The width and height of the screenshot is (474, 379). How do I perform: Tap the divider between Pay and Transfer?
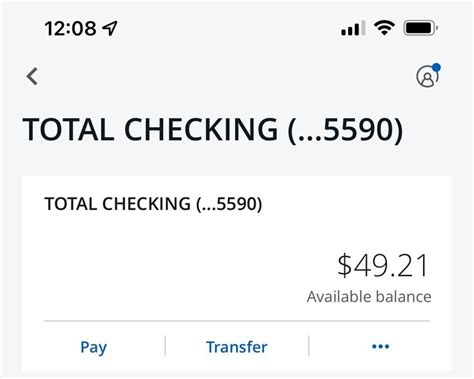coord(165,346)
